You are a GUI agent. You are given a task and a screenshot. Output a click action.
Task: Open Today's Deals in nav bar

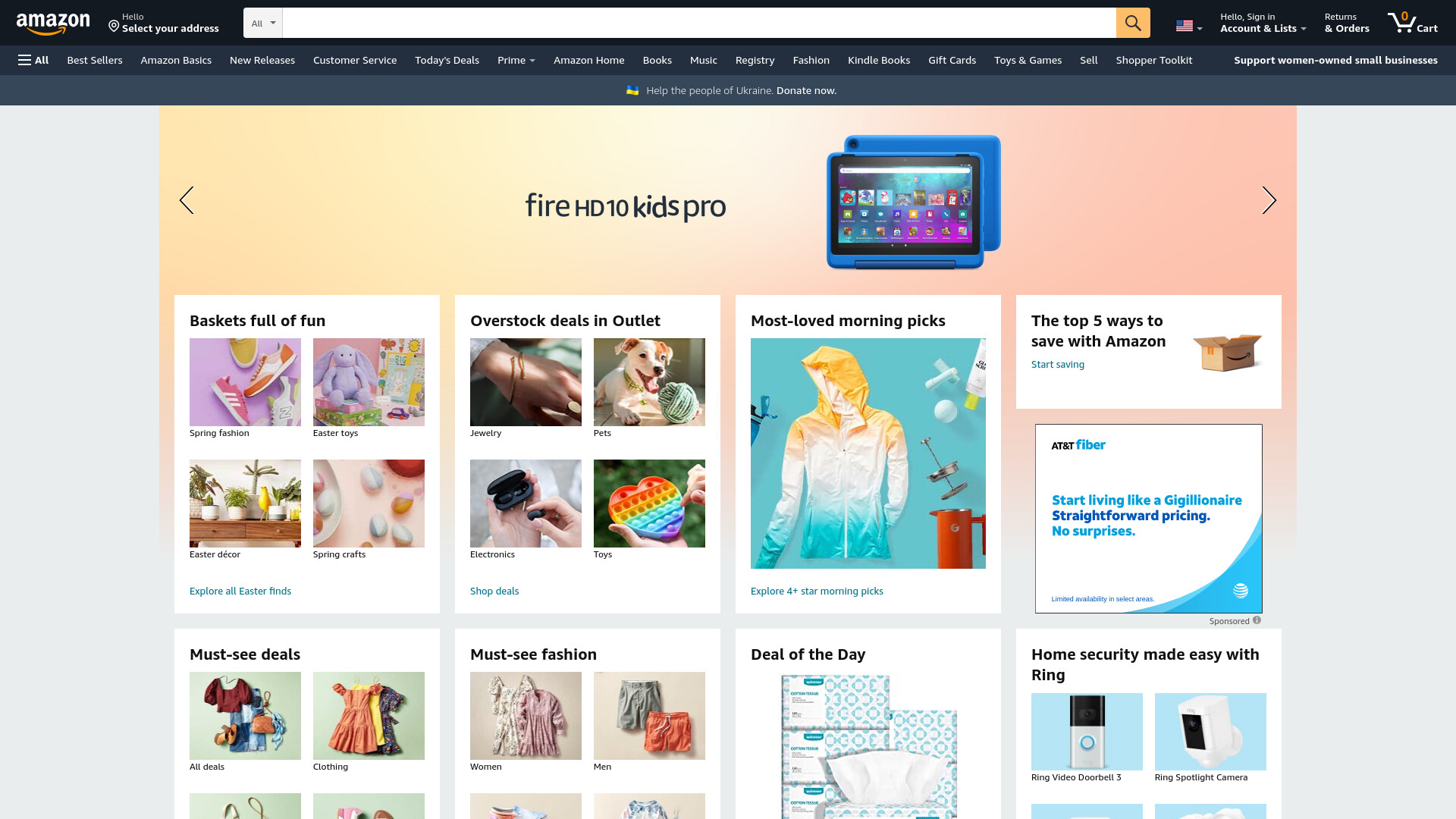pyautogui.click(x=447, y=60)
